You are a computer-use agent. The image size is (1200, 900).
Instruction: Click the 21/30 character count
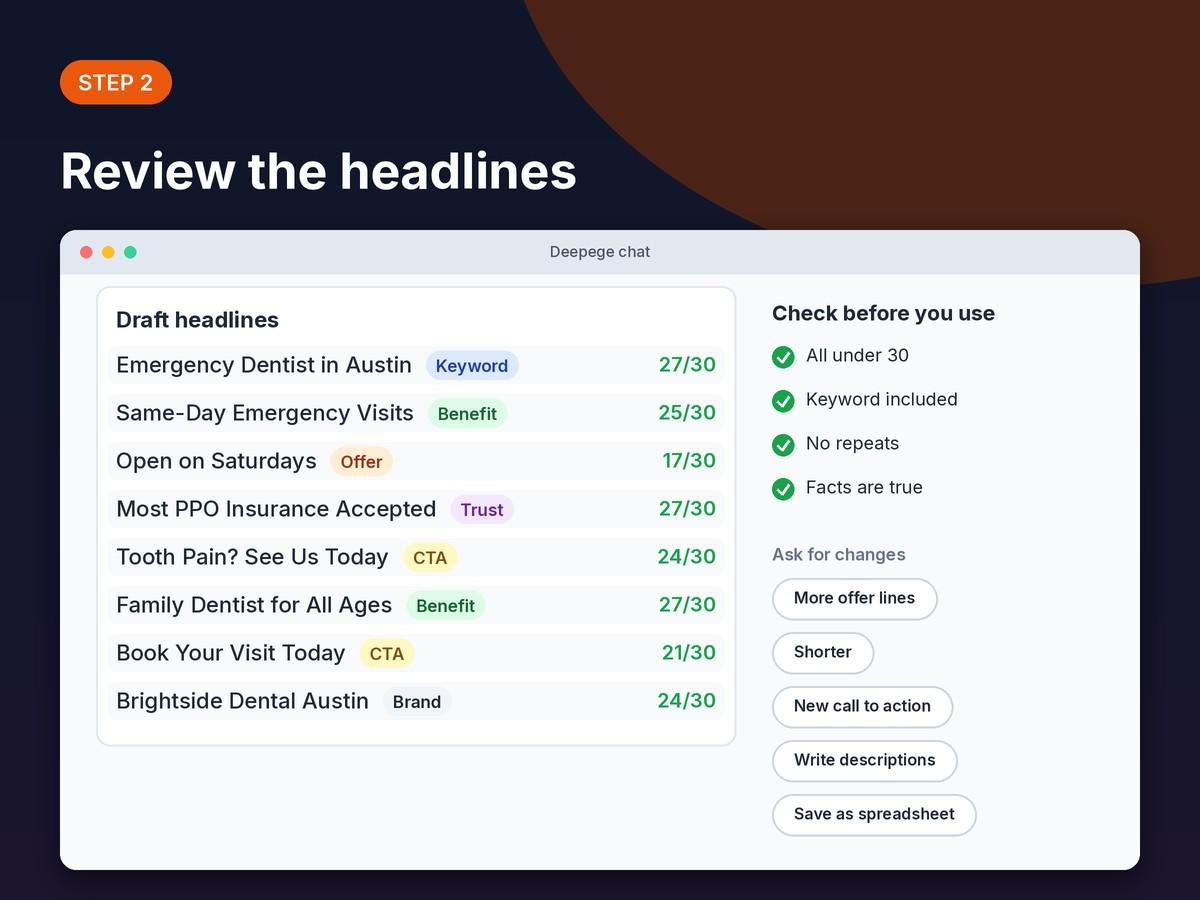[689, 653]
